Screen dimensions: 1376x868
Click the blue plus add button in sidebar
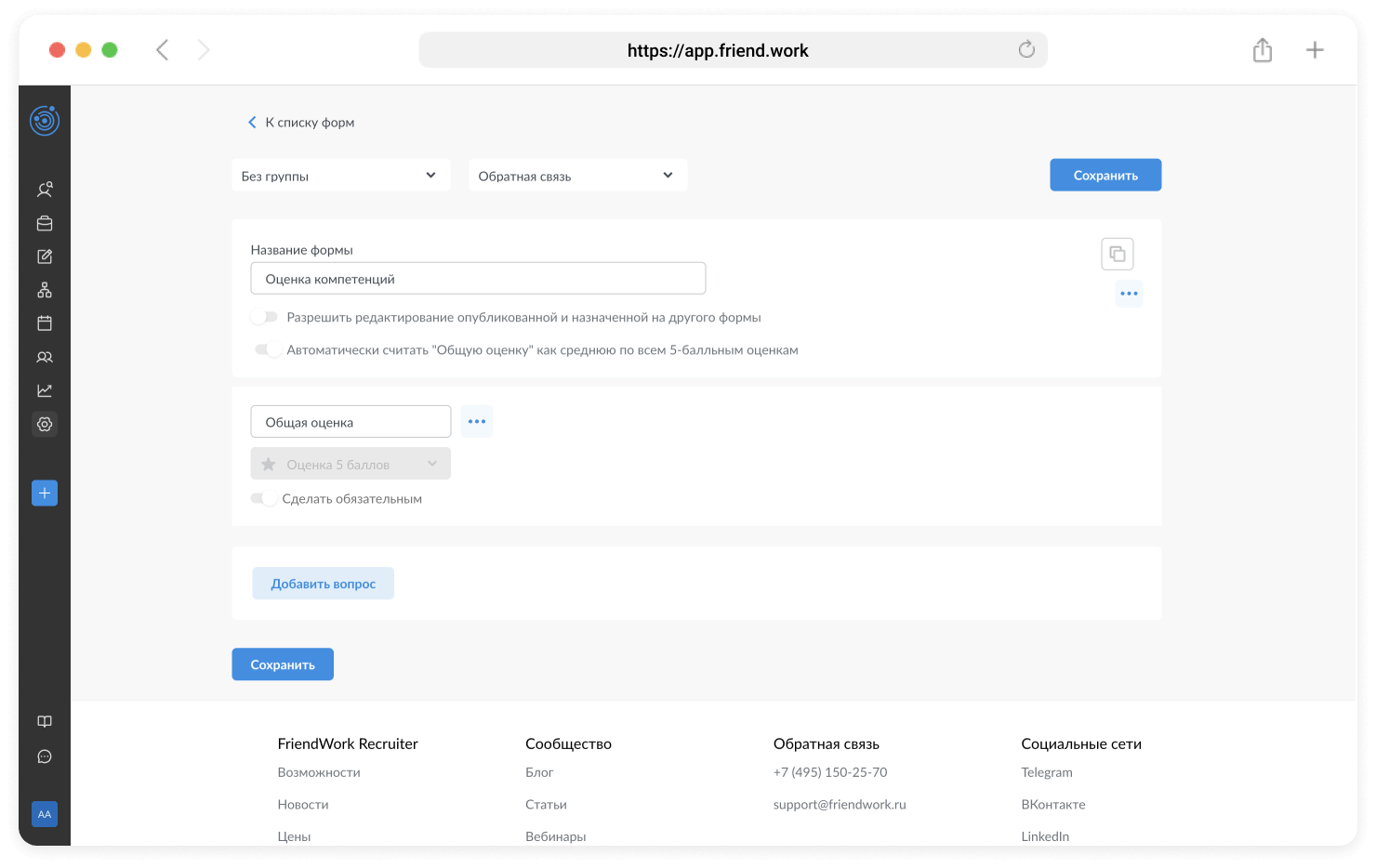45,493
